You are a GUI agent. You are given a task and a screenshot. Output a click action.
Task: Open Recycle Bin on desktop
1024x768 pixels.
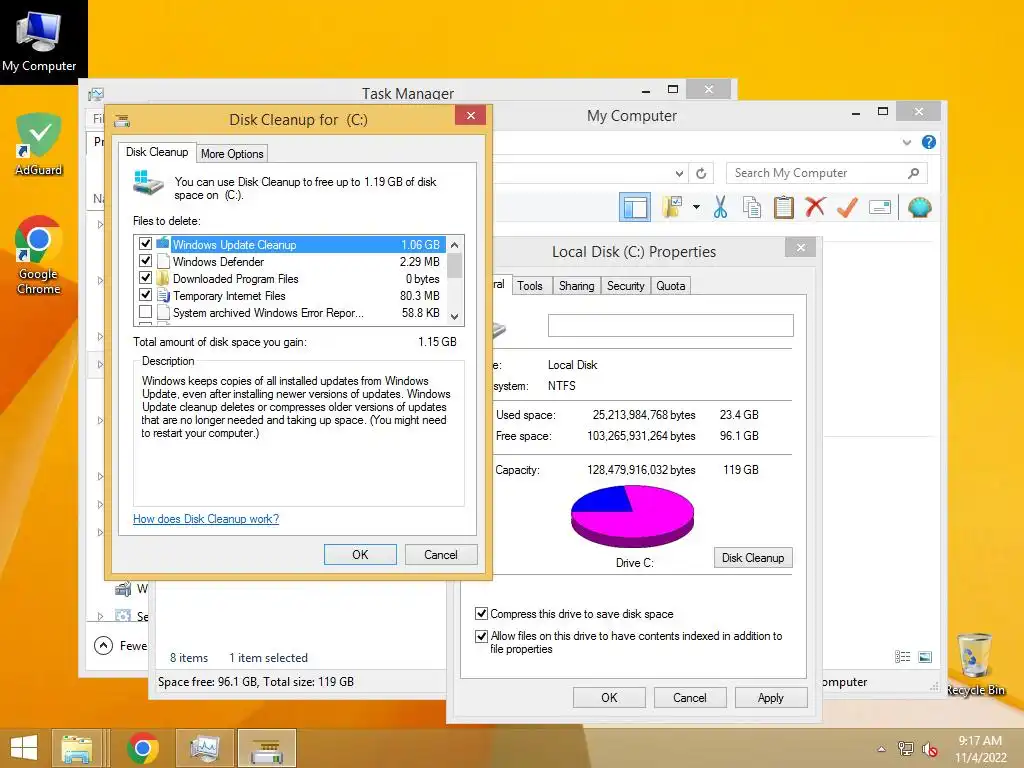(x=976, y=665)
